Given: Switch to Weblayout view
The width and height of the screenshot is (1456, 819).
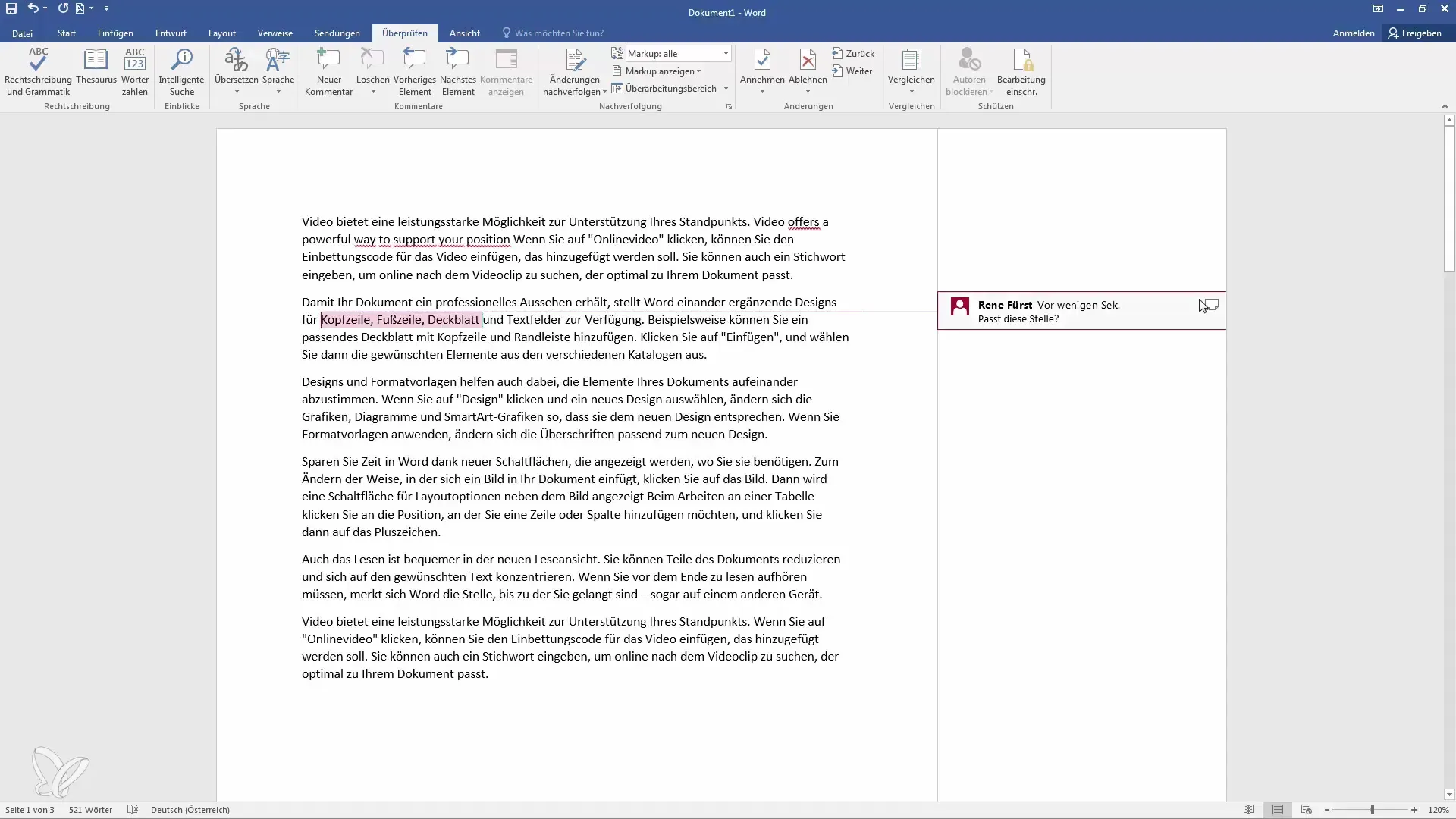Looking at the screenshot, I should pos(1306,810).
